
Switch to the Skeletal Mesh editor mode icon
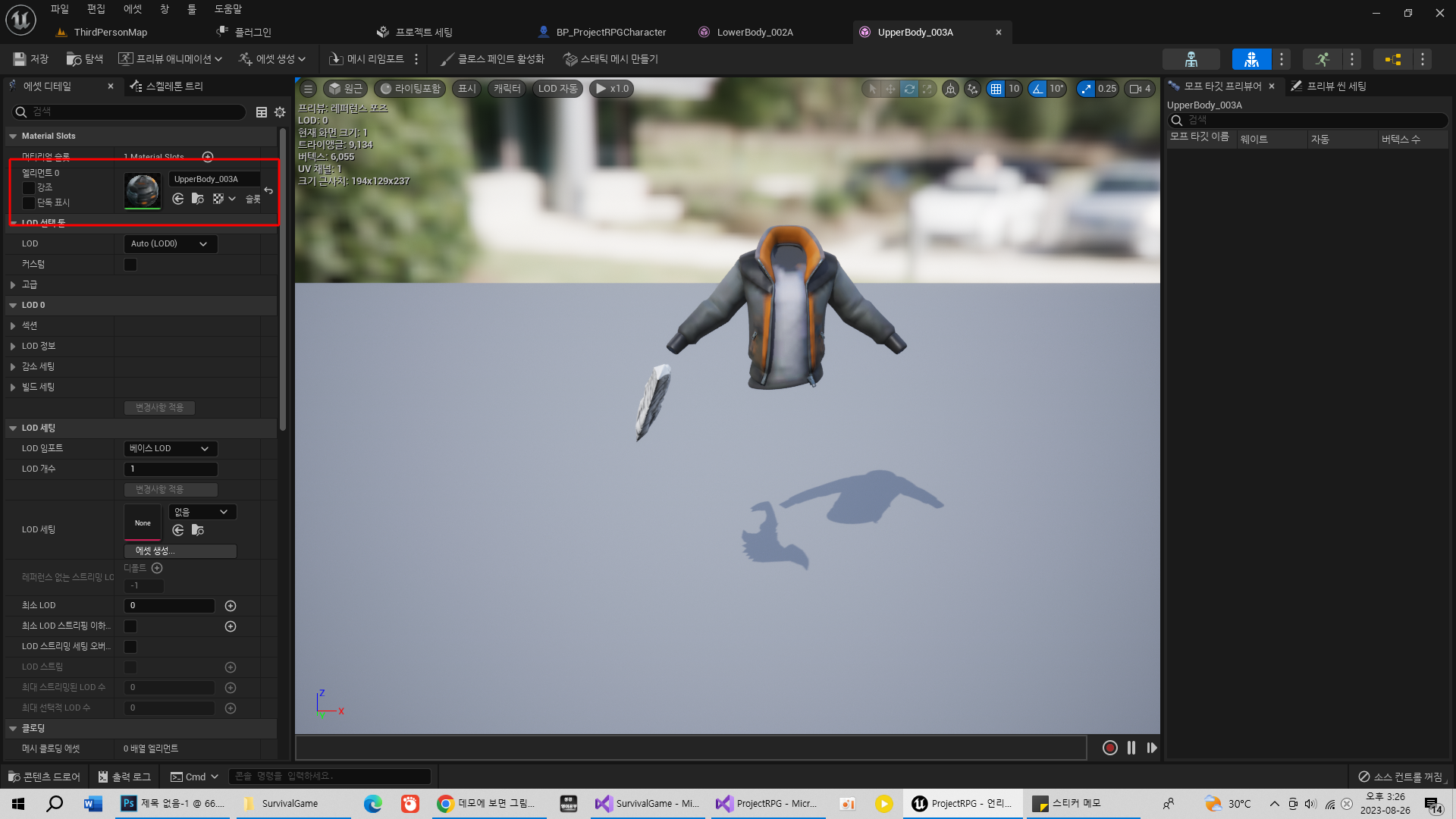point(1251,59)
